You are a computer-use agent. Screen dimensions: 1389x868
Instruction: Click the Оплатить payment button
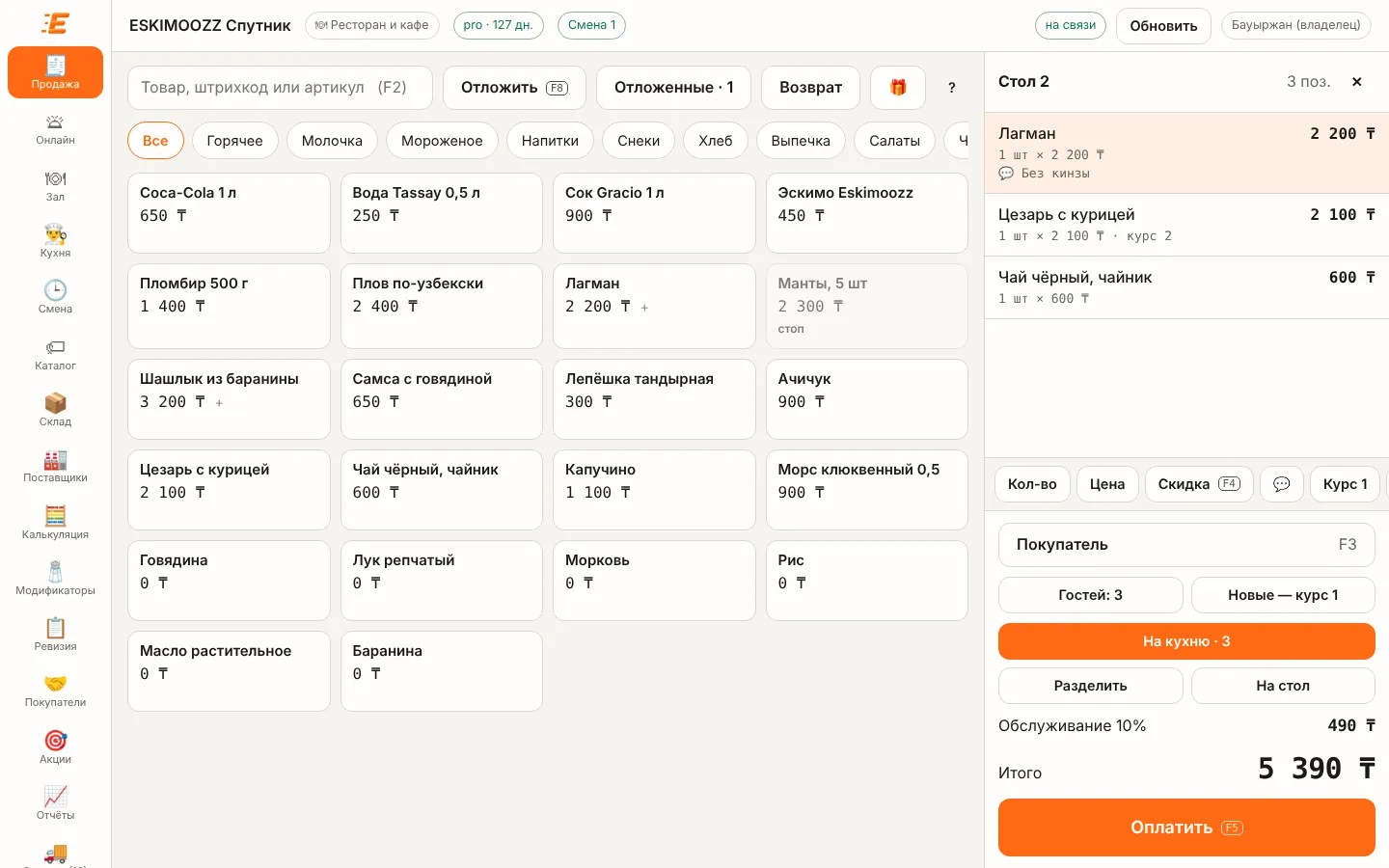point(1186,827)
